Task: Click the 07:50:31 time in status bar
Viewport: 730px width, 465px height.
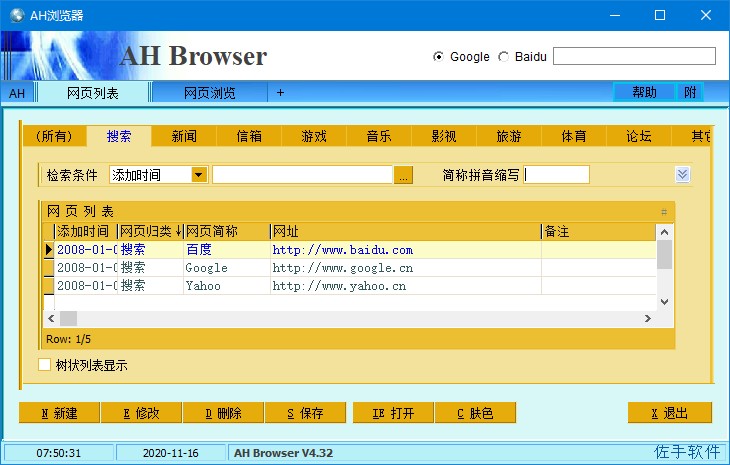Action: pyautogui.click(x=59, y=453)
